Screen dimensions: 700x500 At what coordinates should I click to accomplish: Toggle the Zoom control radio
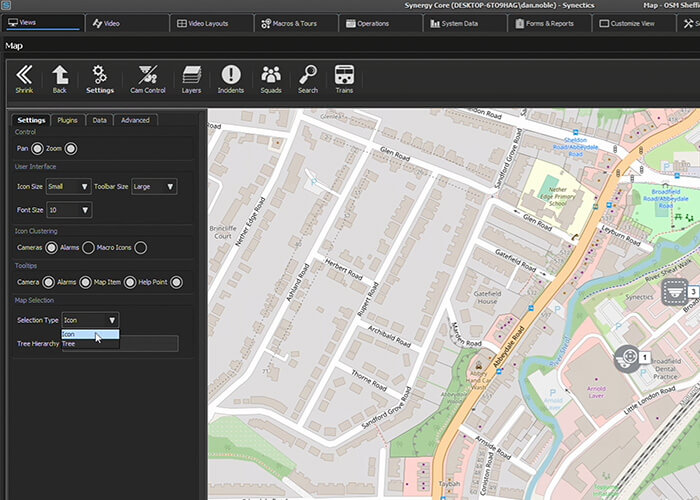(x=71, y=149)
